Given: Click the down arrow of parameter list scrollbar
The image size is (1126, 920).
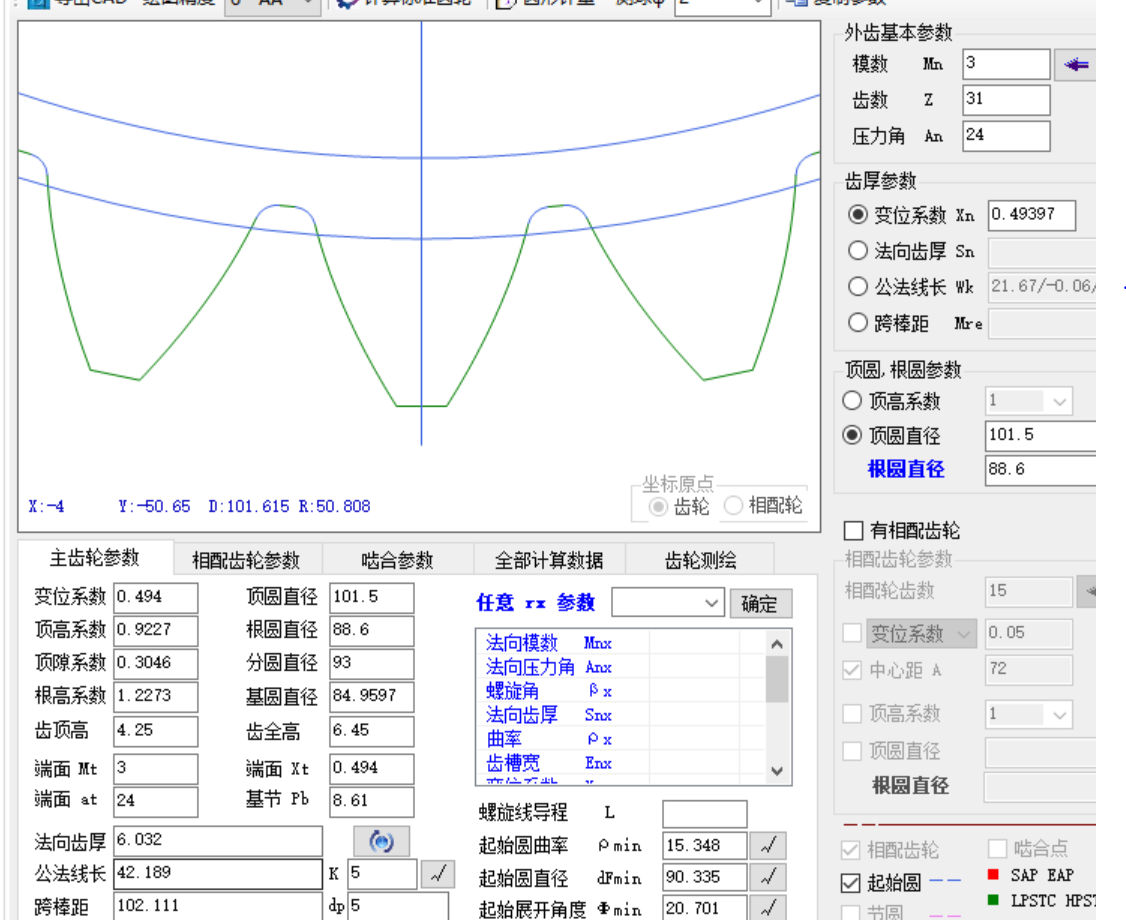Looking at the screenshot, I should click(x=777, y=771).
